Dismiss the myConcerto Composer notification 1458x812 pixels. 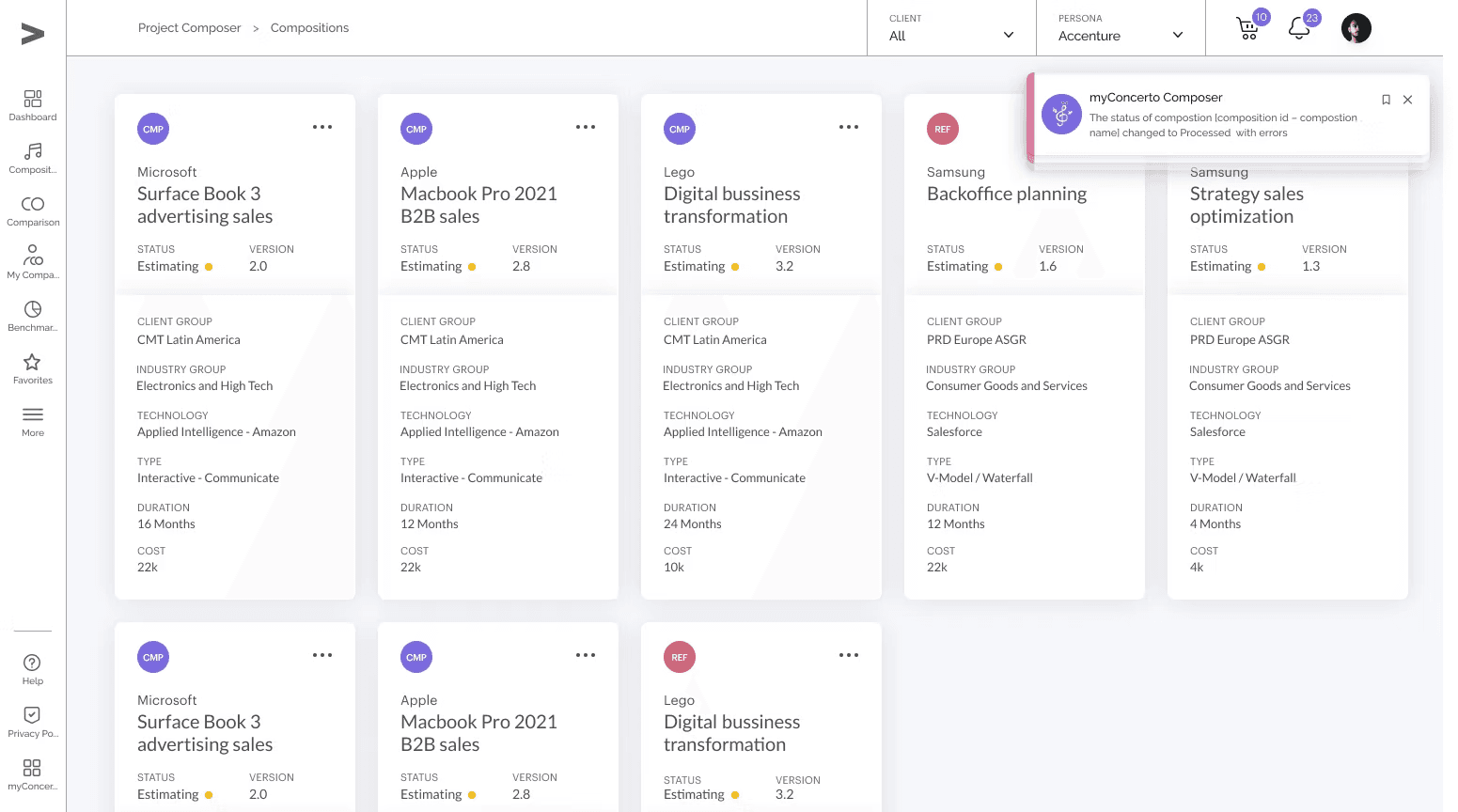tap(1407, 100)
